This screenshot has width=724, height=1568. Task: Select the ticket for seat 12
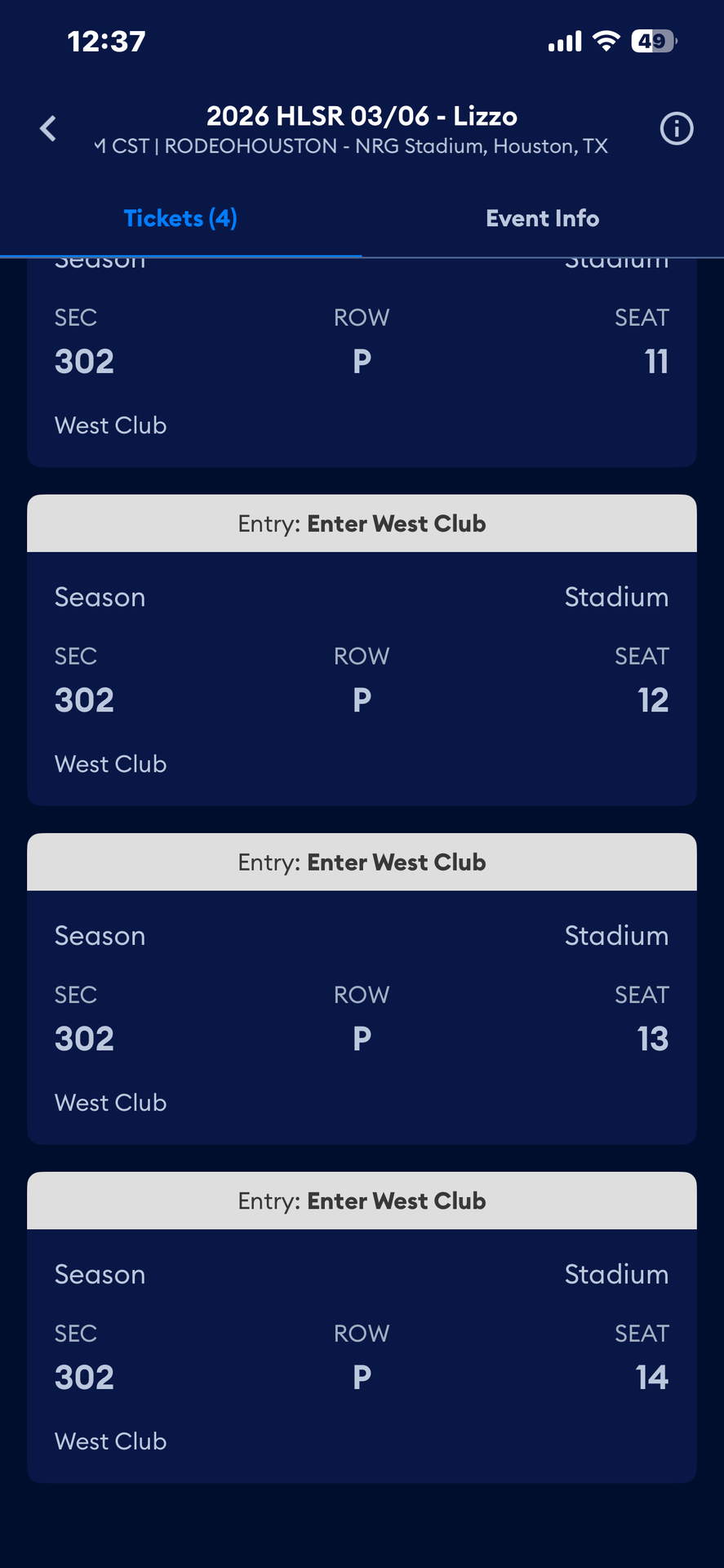point(362,679)
